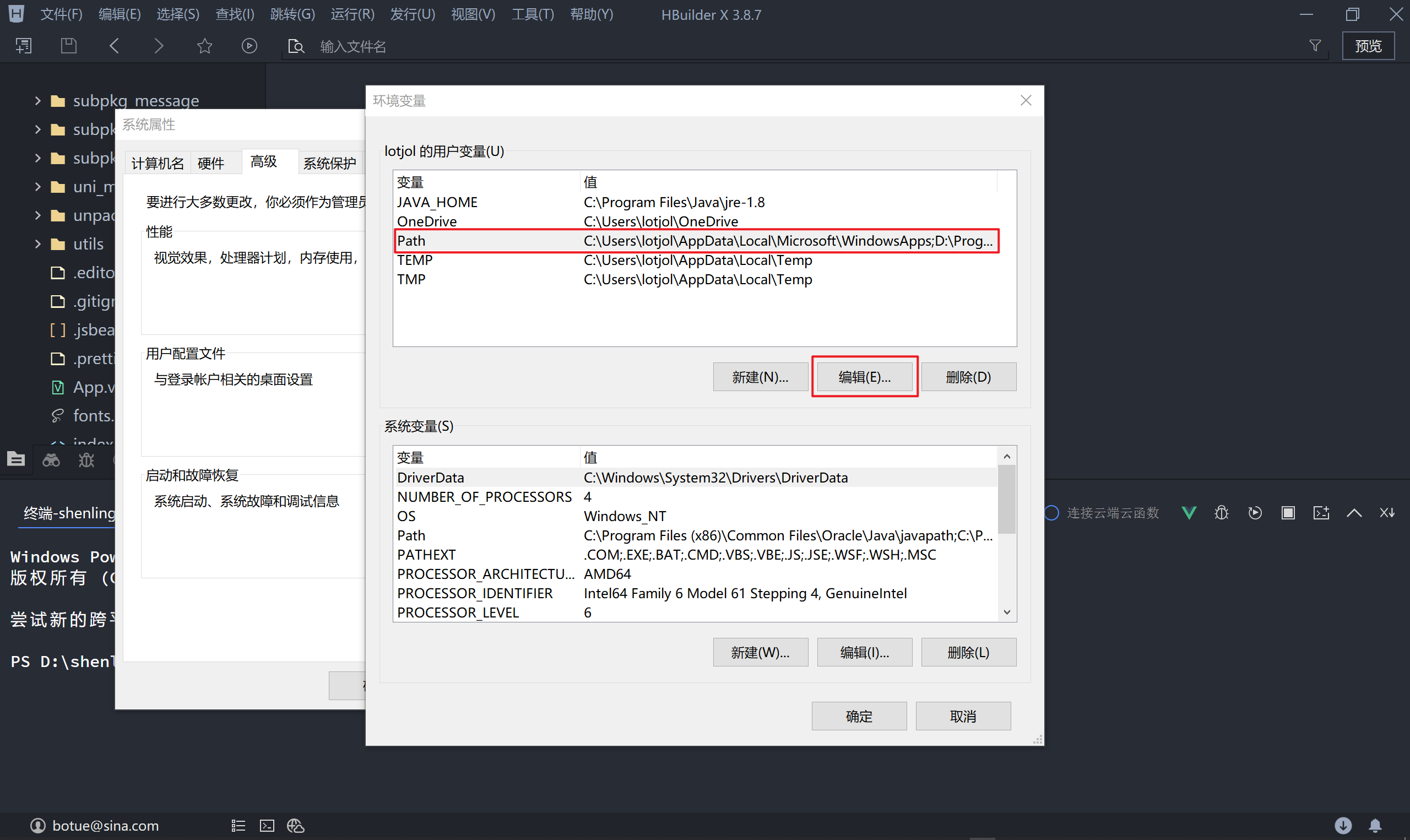The width and height of the screenshot is (1410, 840).
Task: Click the Vue green V terminal icon
Action: 1189,513
